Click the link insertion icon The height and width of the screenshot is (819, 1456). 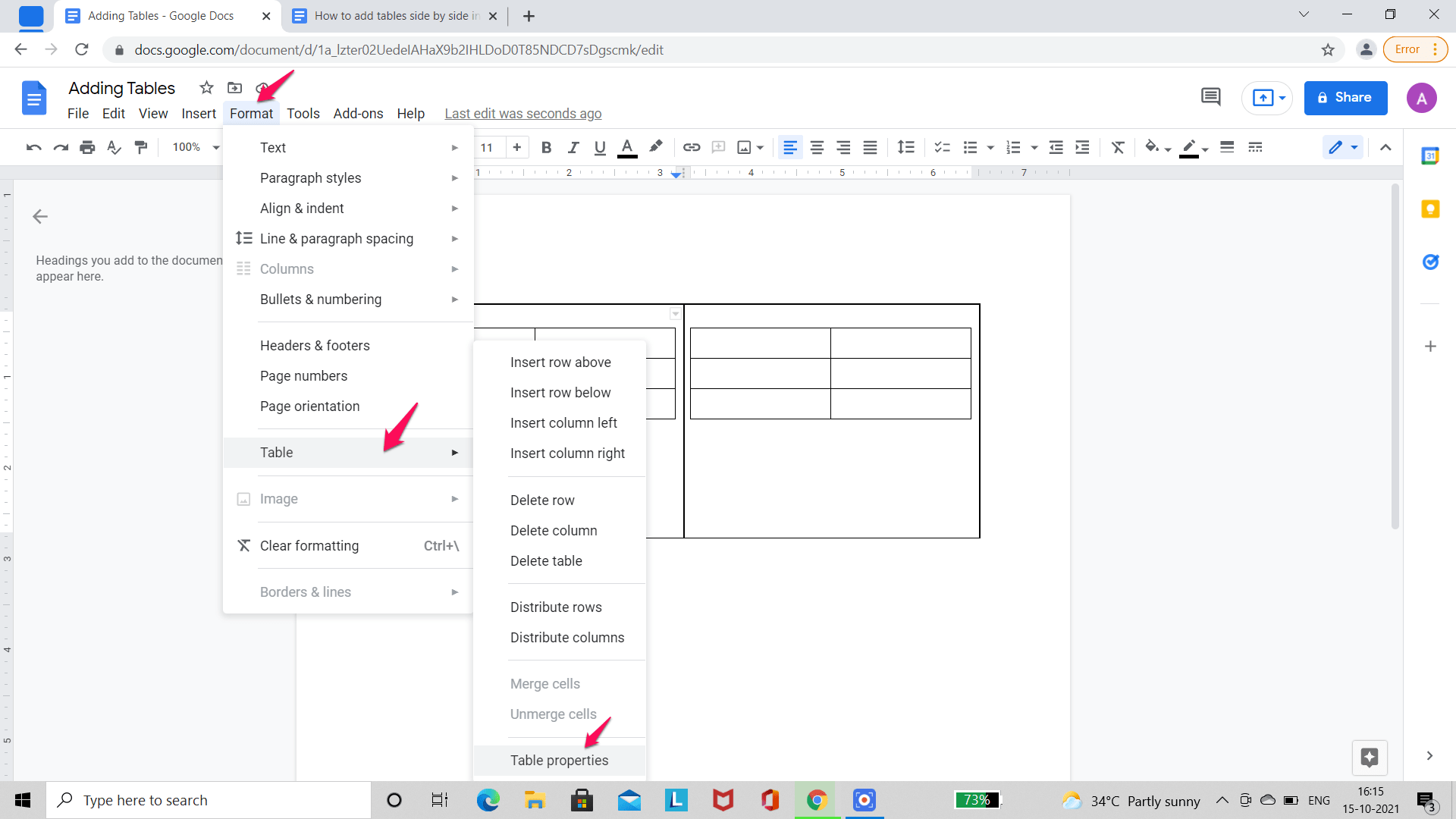[x=691, y=147]
